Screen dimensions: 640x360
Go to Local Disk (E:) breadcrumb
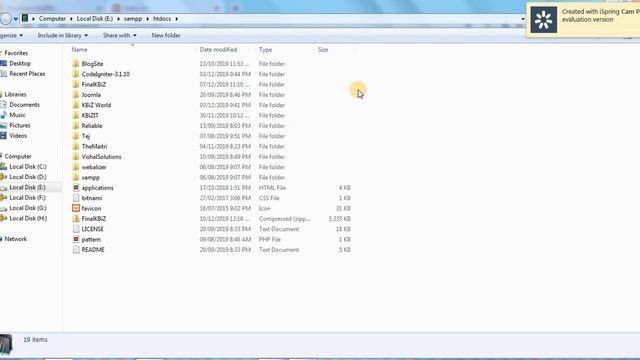95,19
